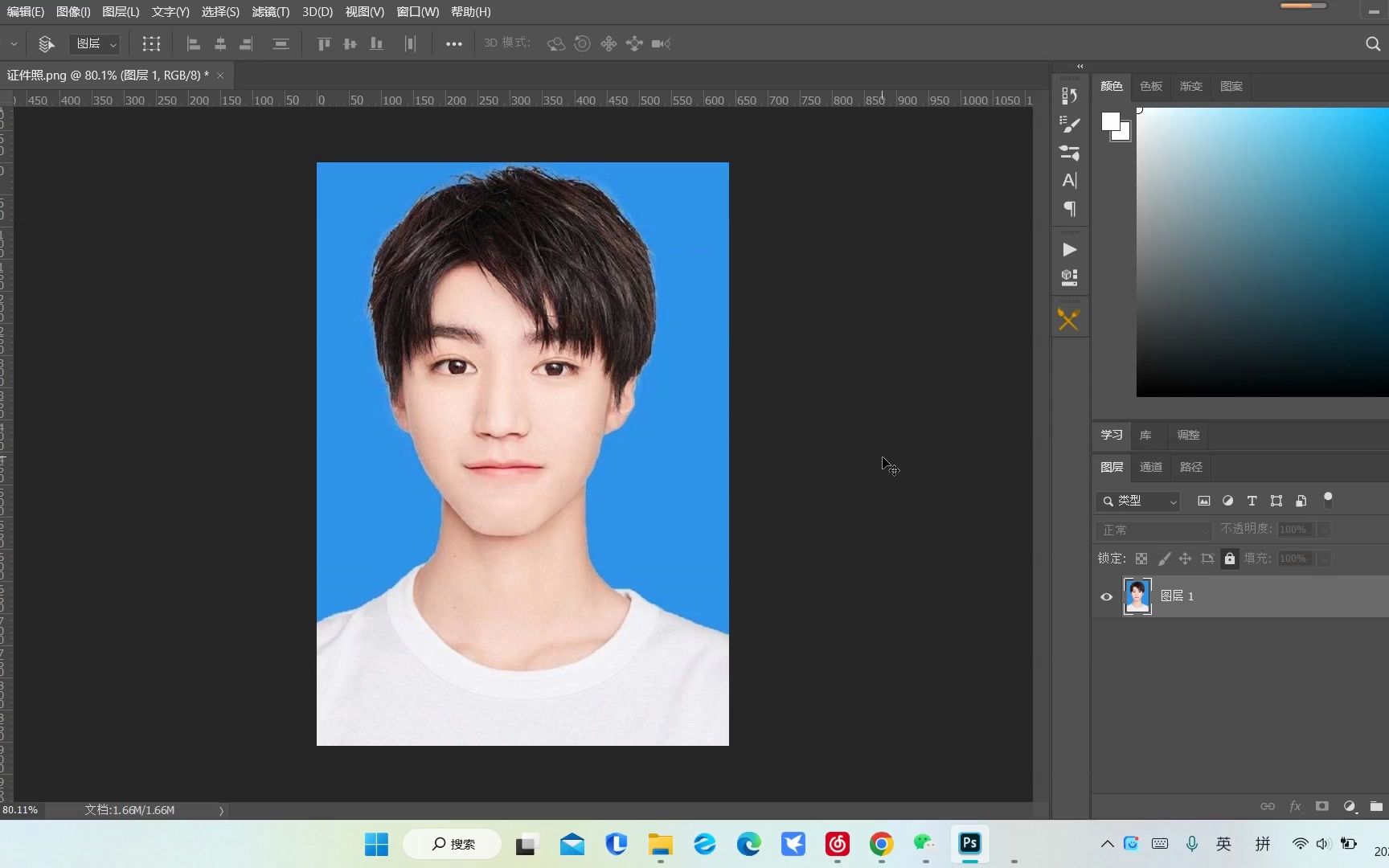Open the 图层 auto-select dropdown

coord(96,44)
